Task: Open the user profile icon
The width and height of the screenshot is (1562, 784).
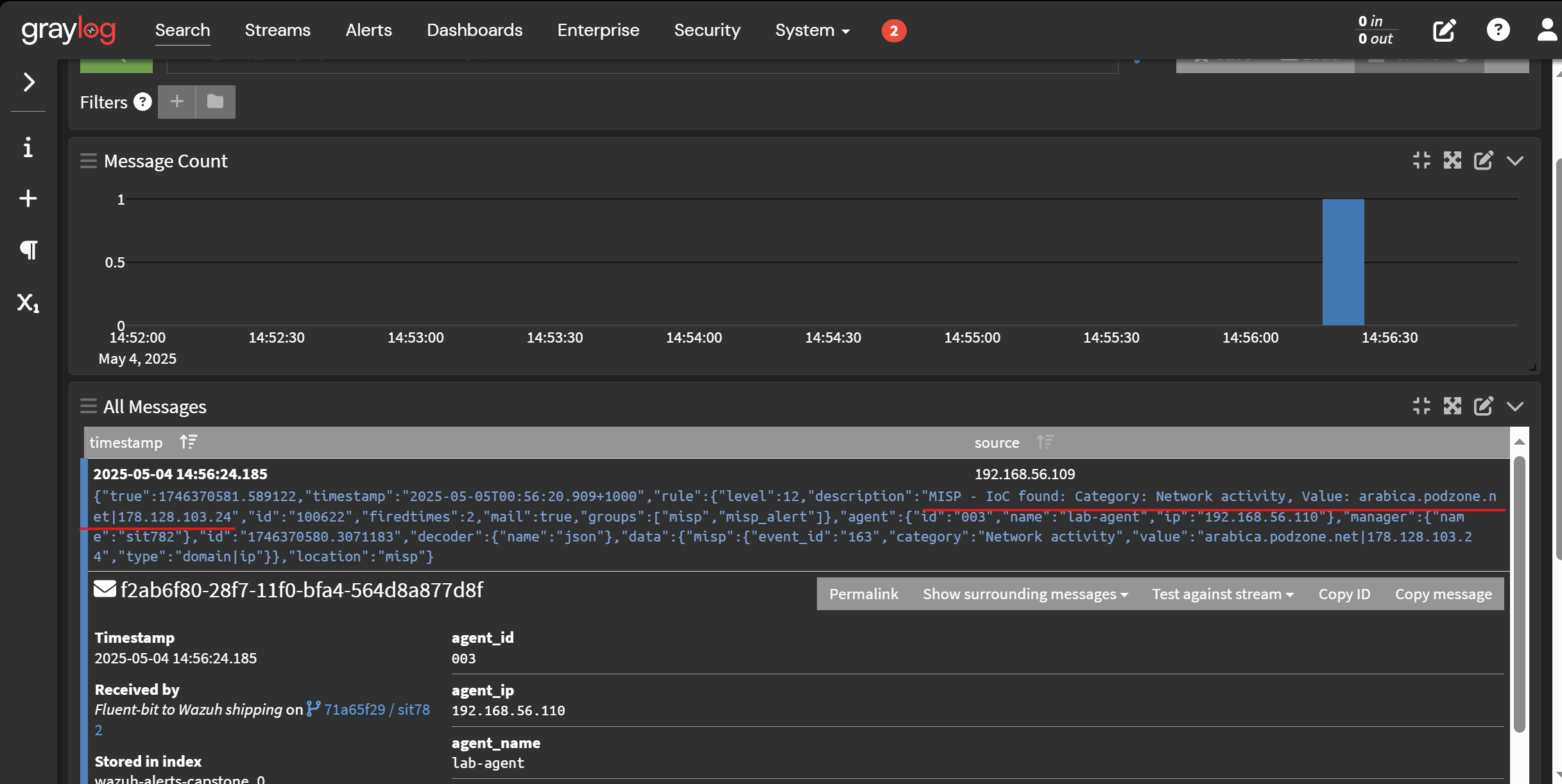Action: (1547, 30)
